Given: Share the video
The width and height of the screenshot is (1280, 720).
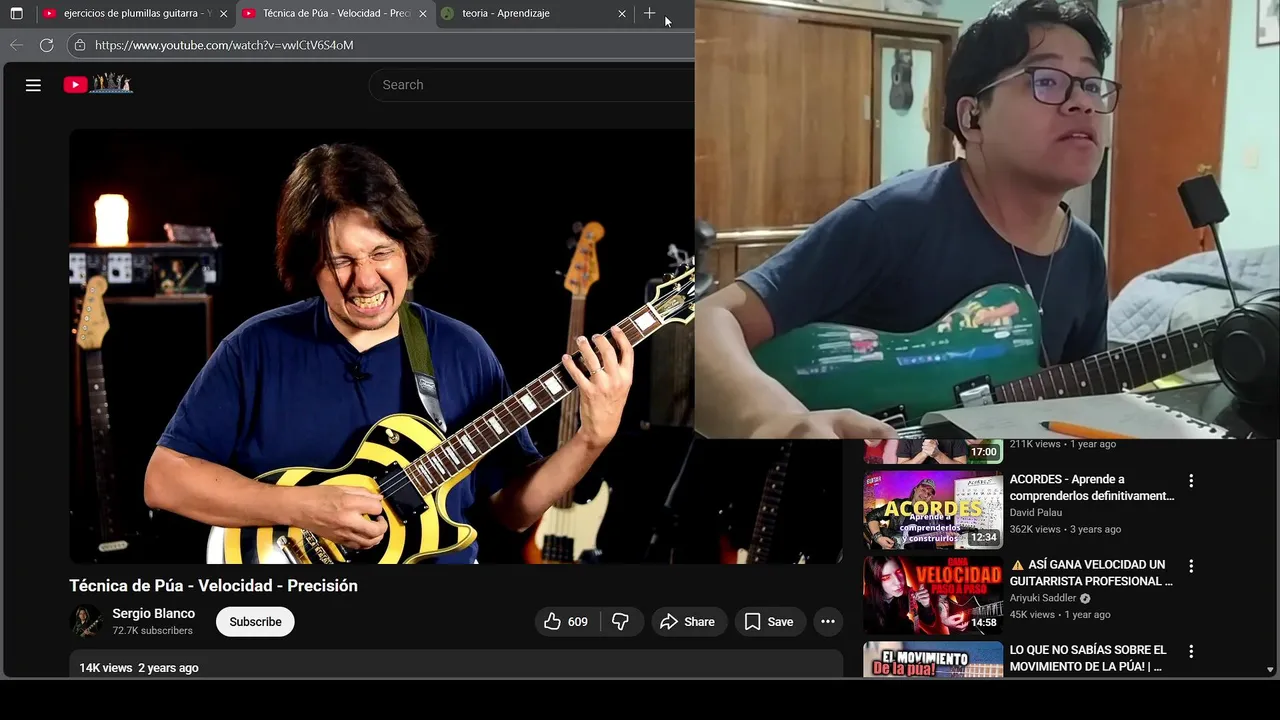Looking at the screenshot, I should tap(688, 622).
